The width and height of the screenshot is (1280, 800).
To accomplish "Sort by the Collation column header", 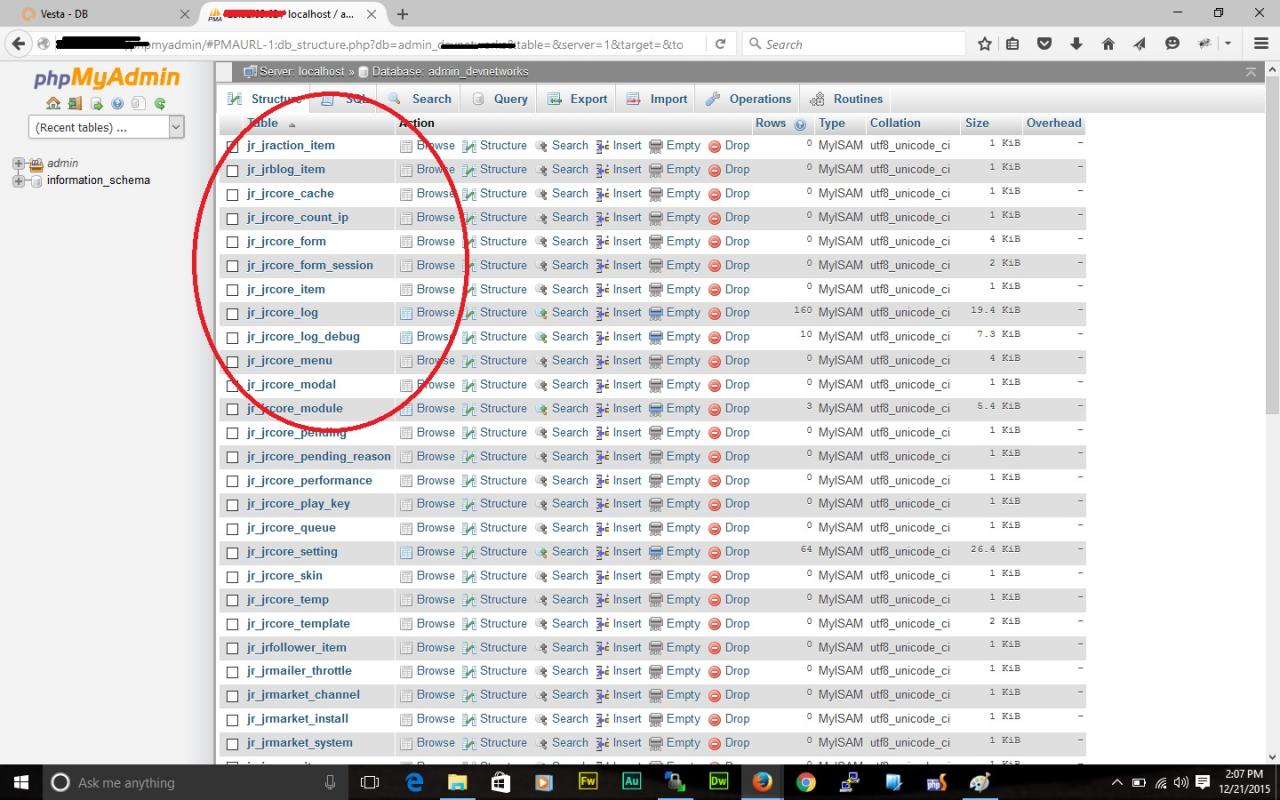I will [895, 123].
